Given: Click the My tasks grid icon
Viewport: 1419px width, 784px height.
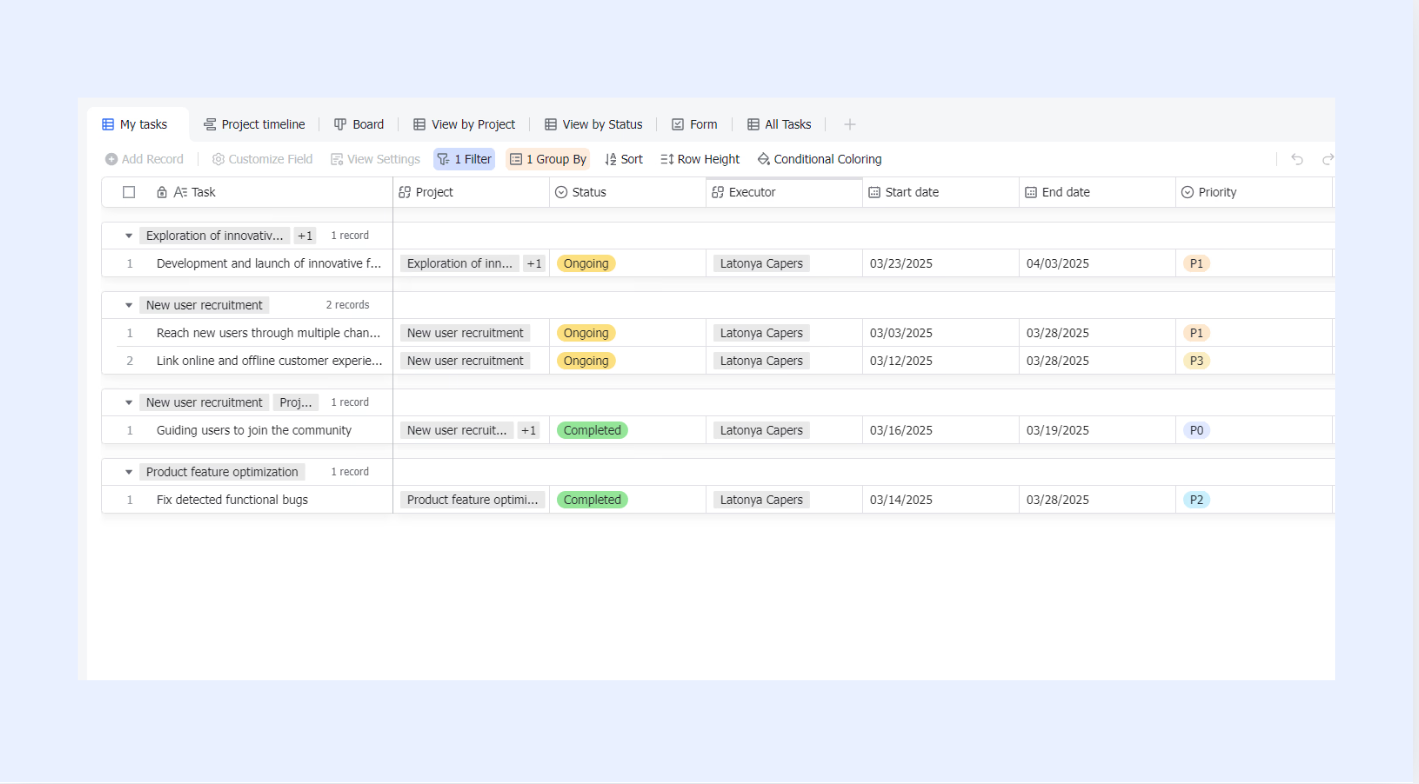Looking at the screenshot, I should [x=108, y=125].
